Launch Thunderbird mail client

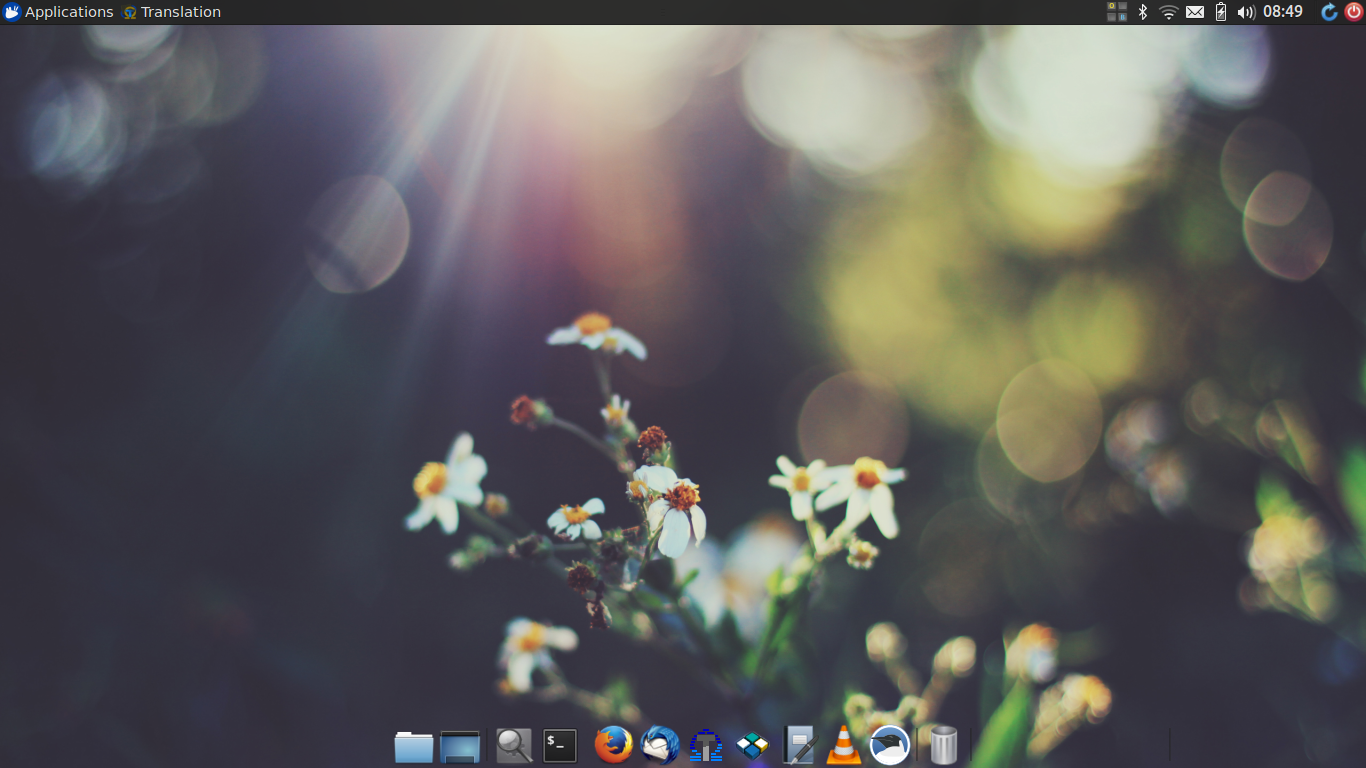pos(660,745)
